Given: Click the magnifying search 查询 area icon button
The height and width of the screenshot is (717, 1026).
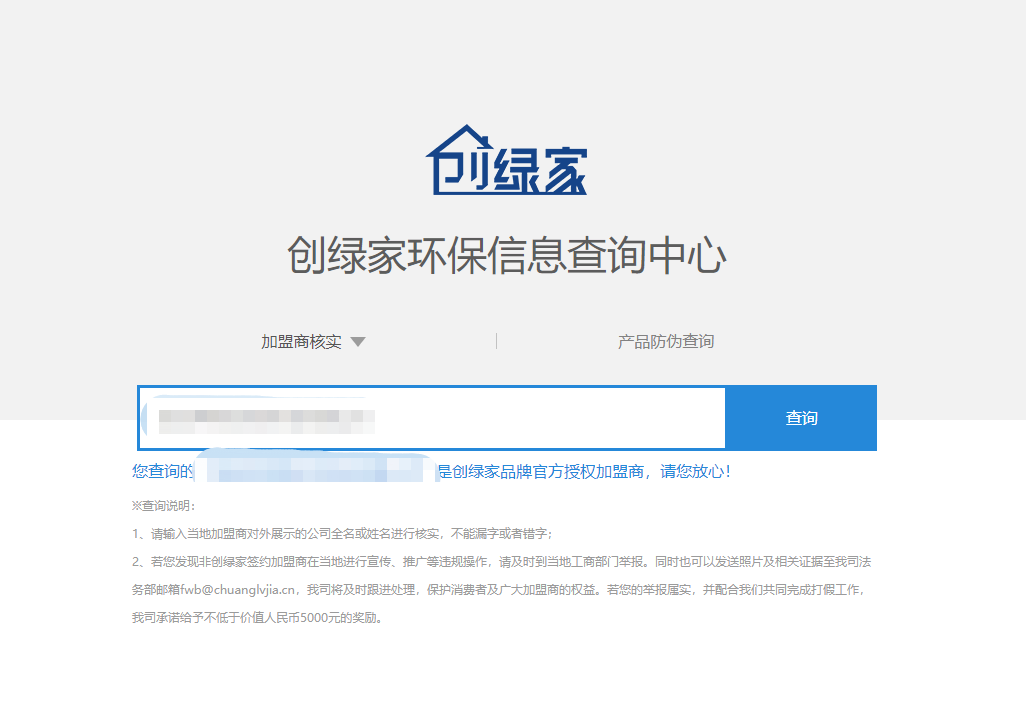Looking at the screenshot, I should click(x=800, y=418).
